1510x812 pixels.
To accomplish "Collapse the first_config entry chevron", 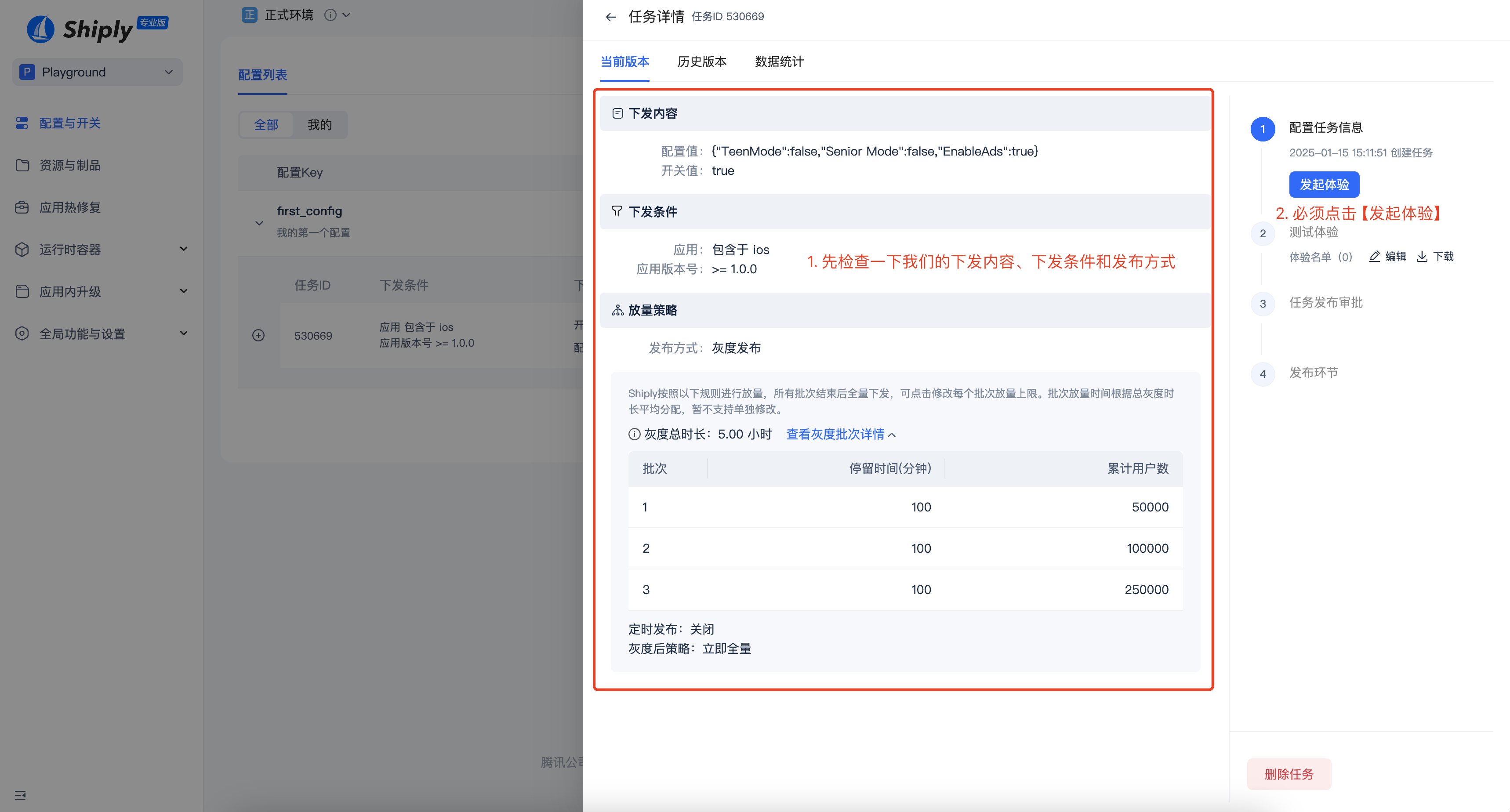I will point(258,223).
